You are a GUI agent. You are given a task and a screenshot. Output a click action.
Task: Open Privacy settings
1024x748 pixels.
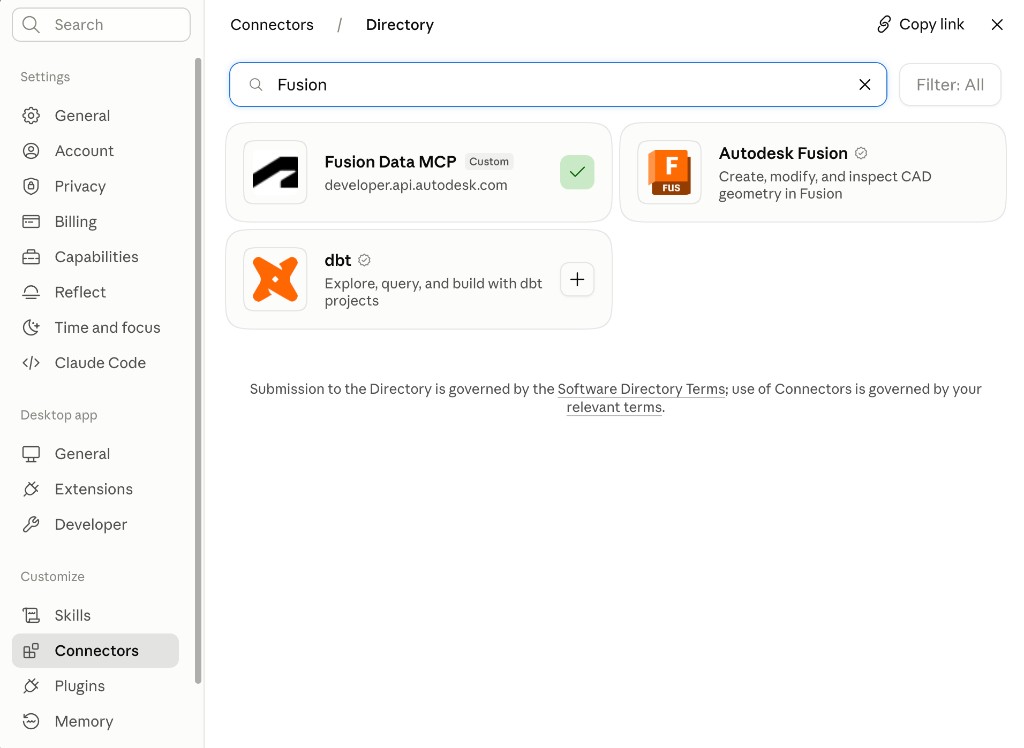95,186
